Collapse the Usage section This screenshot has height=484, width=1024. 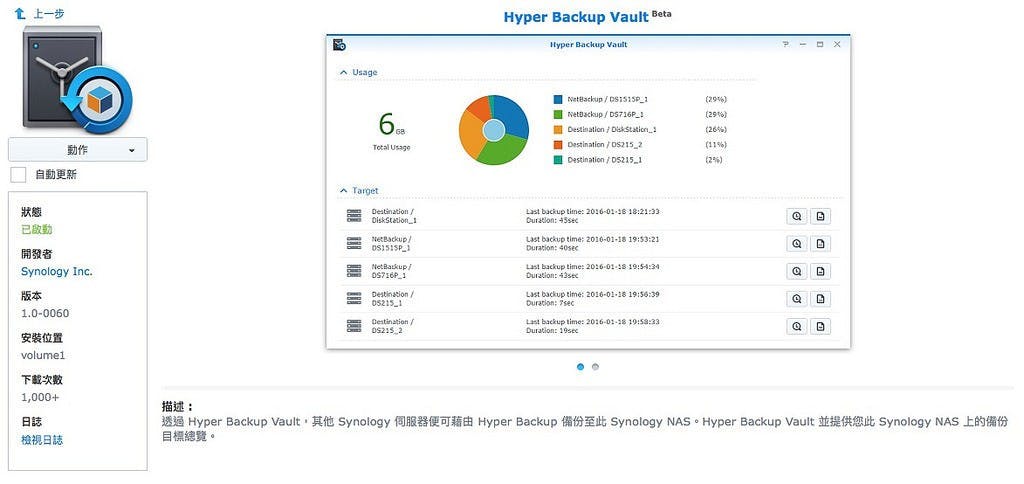tap(343, 73)
